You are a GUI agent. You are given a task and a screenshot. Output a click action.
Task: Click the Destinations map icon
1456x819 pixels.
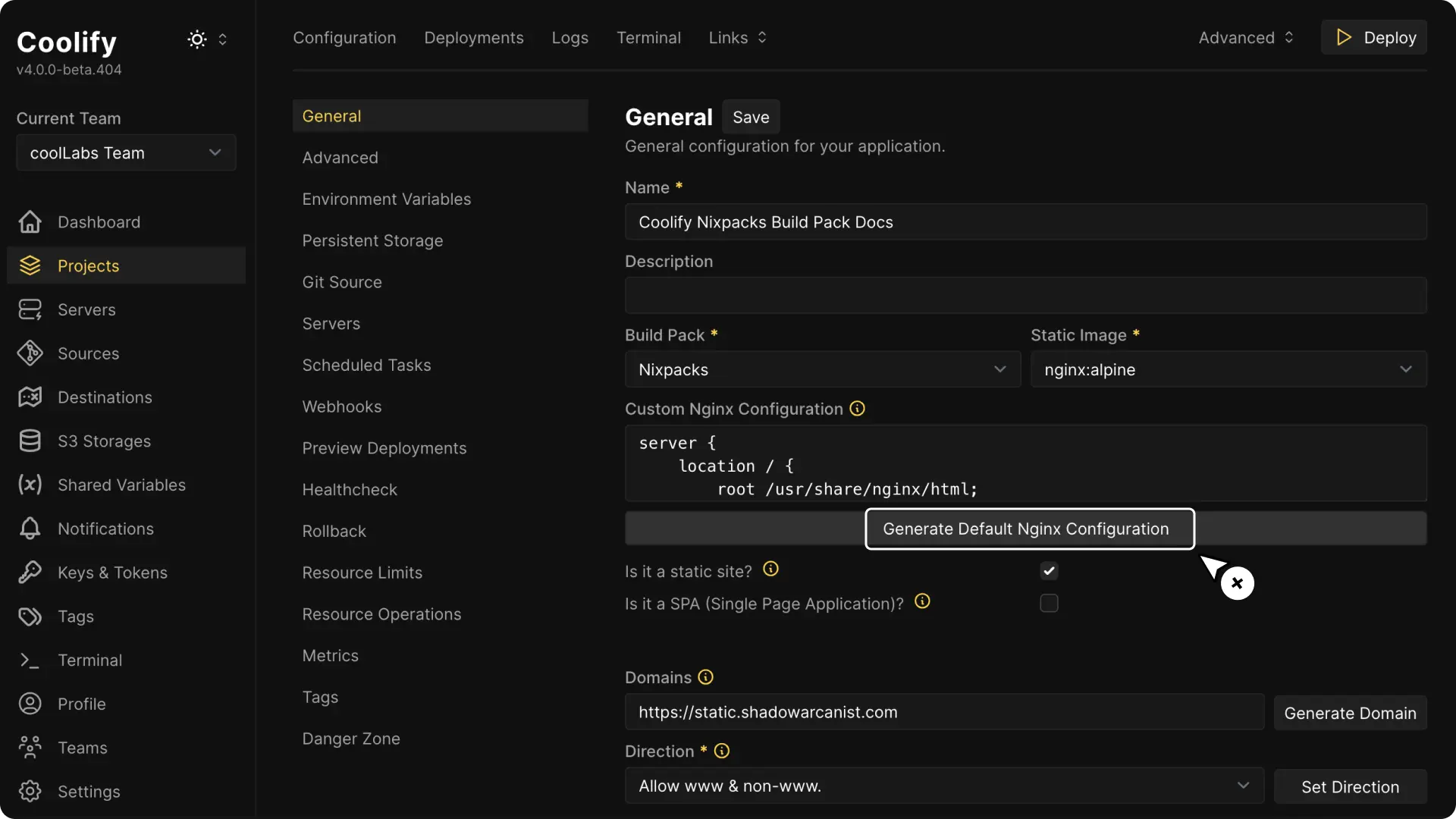pos(30,397)
